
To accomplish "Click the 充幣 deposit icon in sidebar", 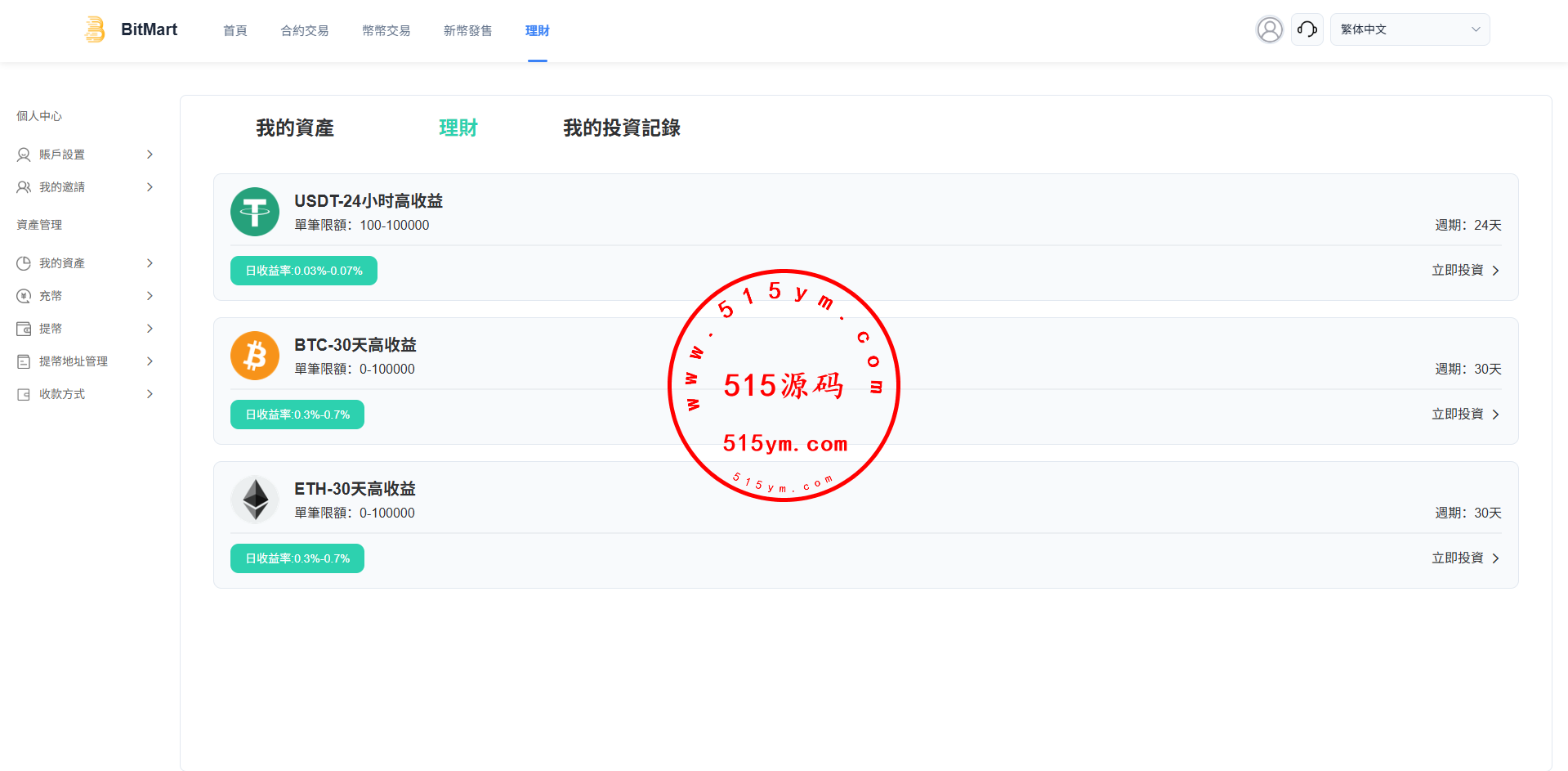I will 24,296.
